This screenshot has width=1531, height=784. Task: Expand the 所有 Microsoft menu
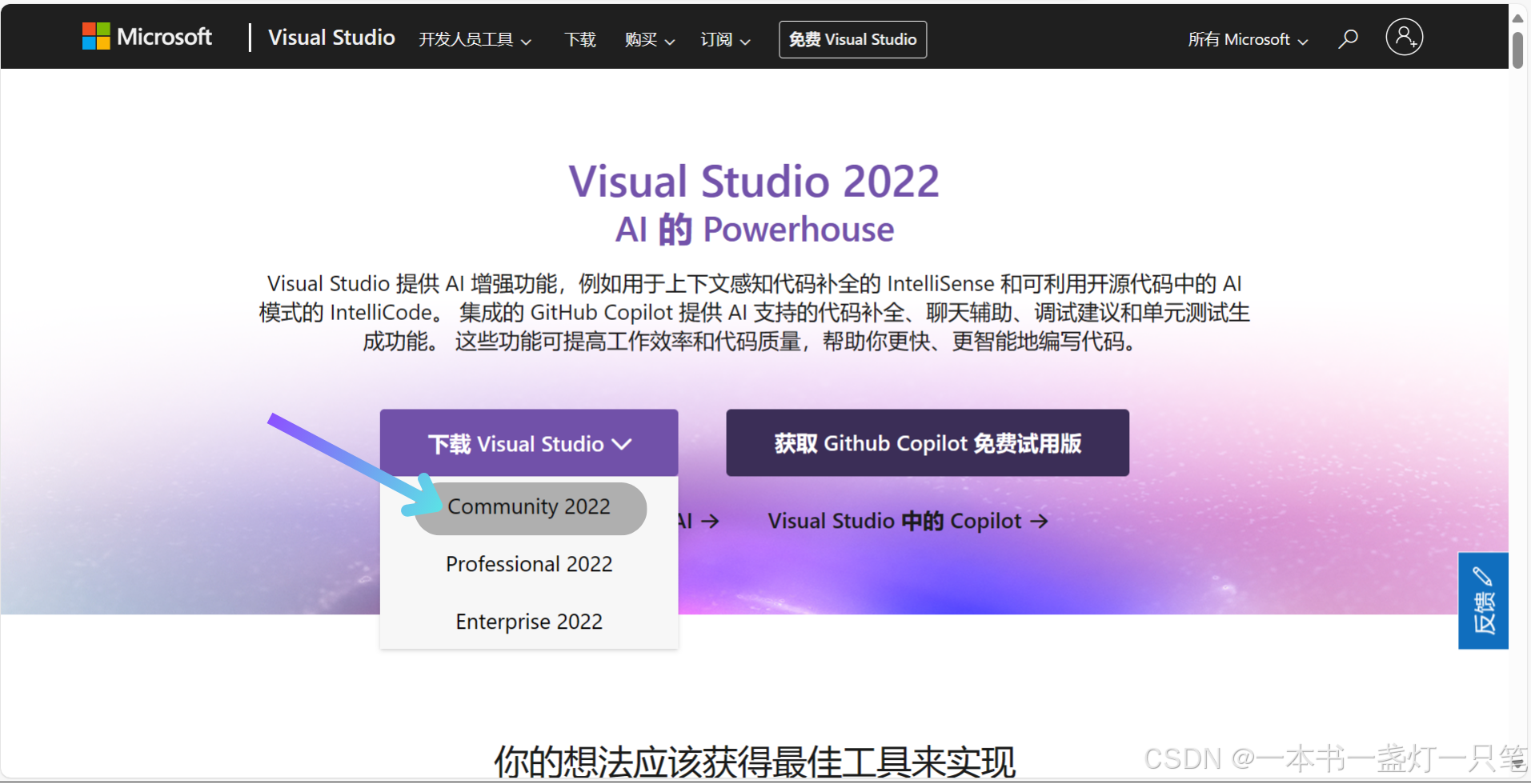pos(1248,40)
